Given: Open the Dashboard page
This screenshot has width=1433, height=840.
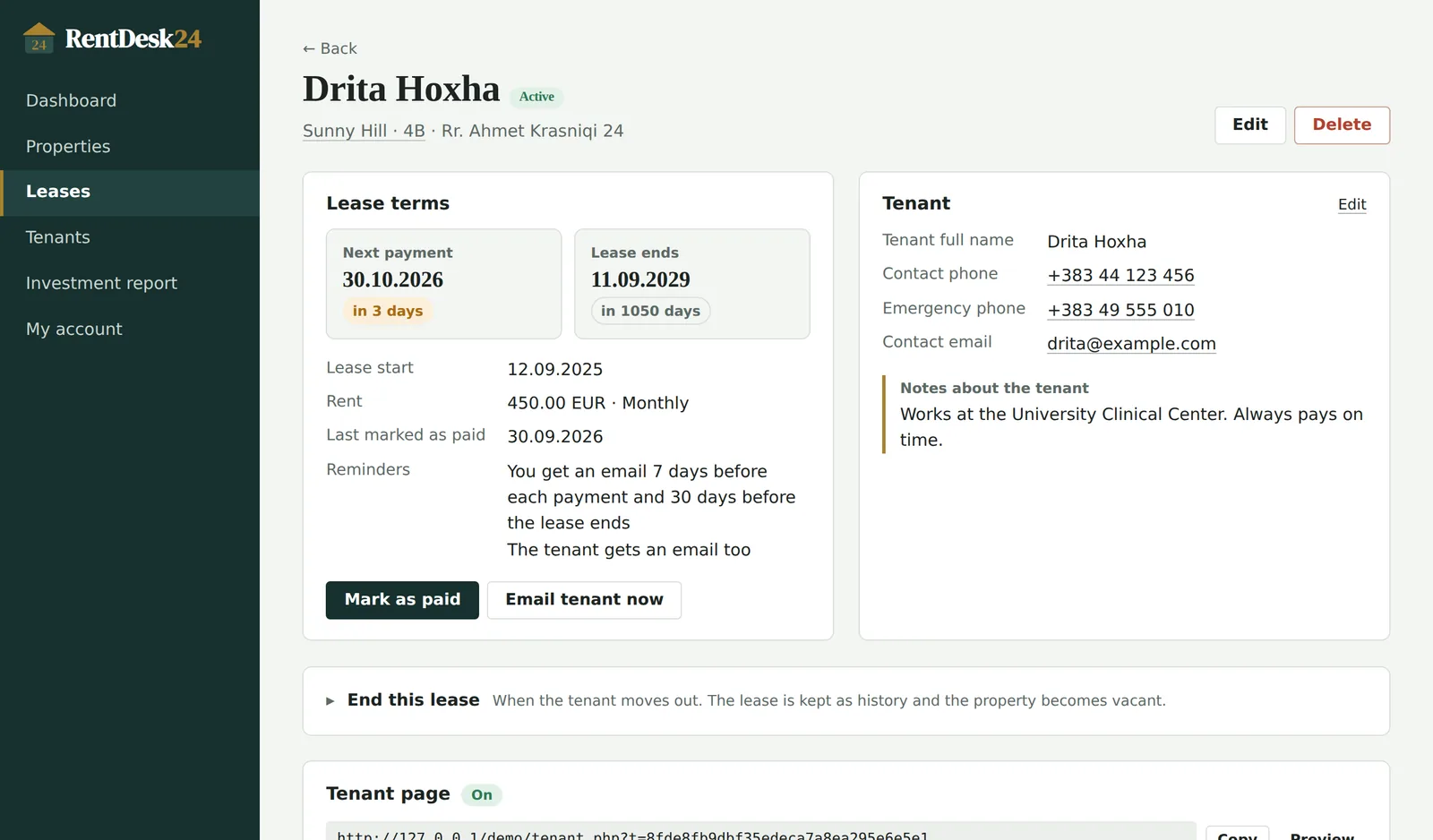Looking at the screenshot, I should [130, 100].
